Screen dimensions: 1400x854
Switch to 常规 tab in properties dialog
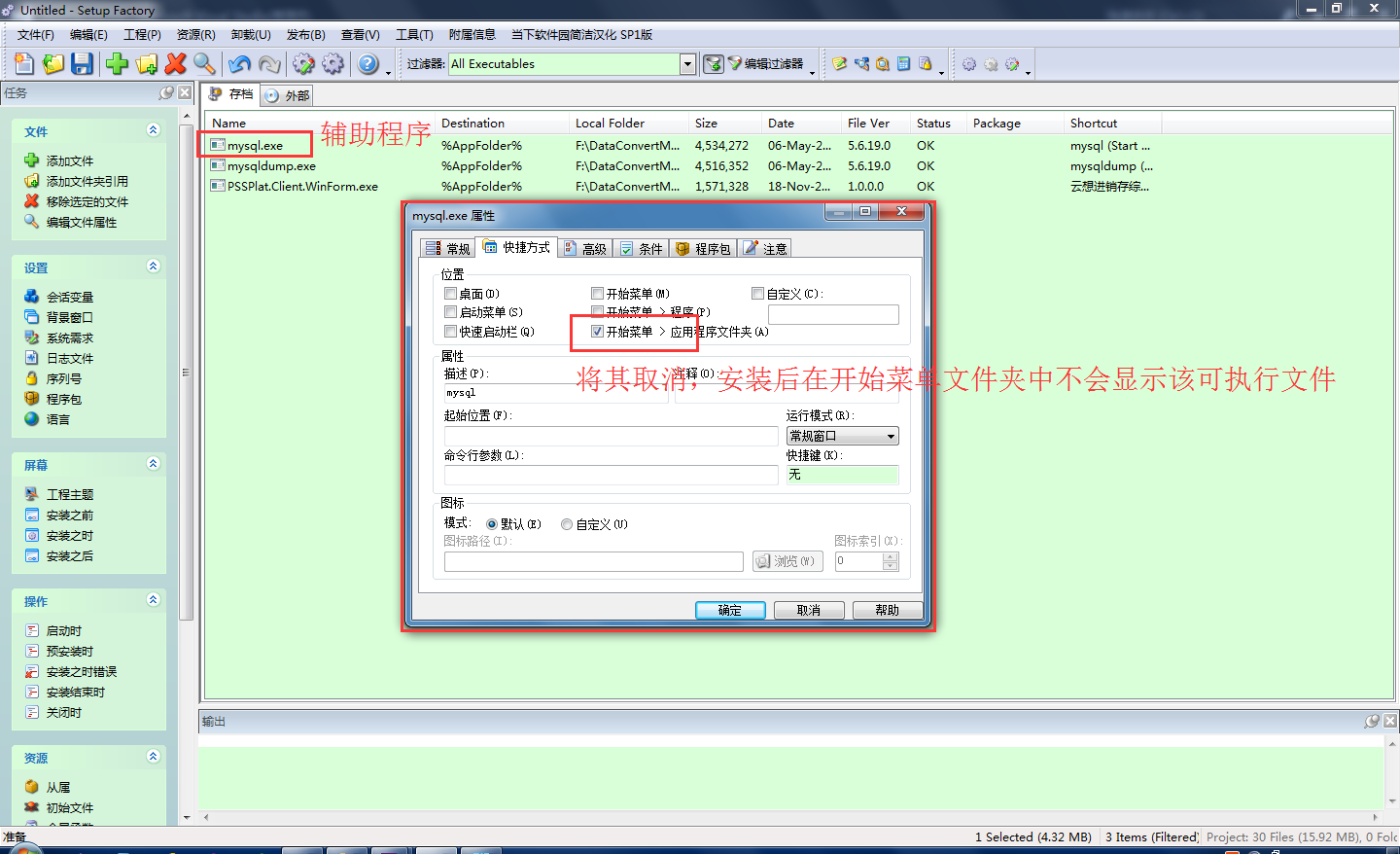pyautogui.click(x=448, y=249)
